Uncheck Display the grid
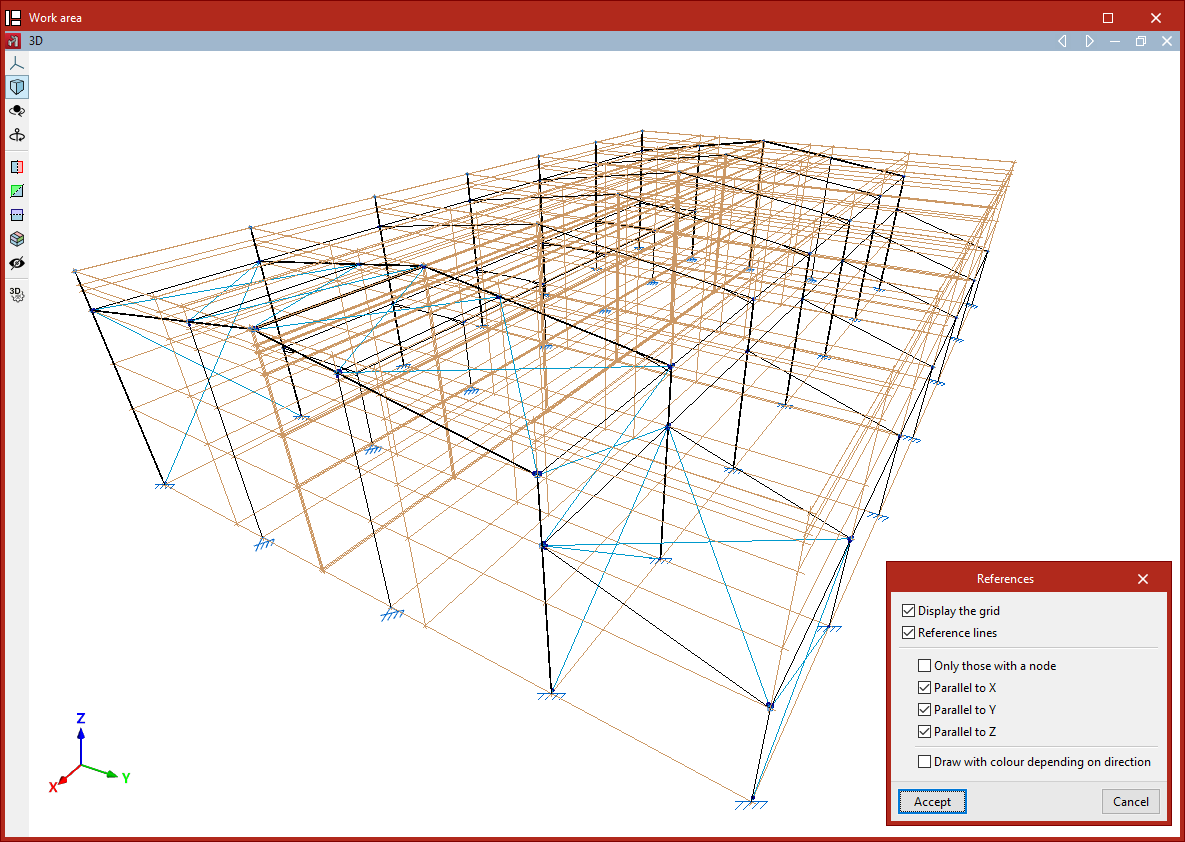The image size is (1185, 842). 908,611
